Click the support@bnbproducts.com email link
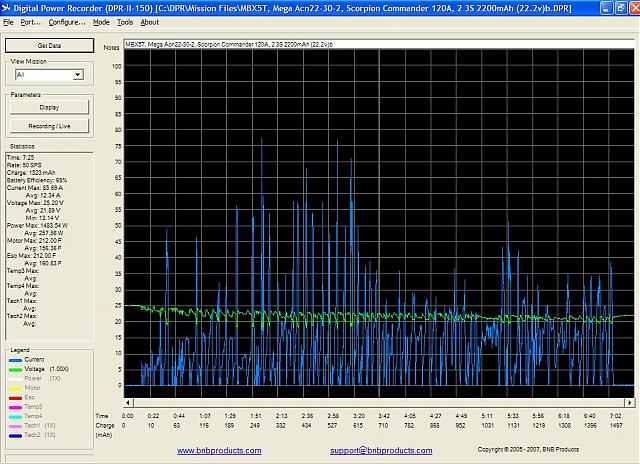Image resolution: width=640 pixels, height=464 pixels. pos(379,451)
